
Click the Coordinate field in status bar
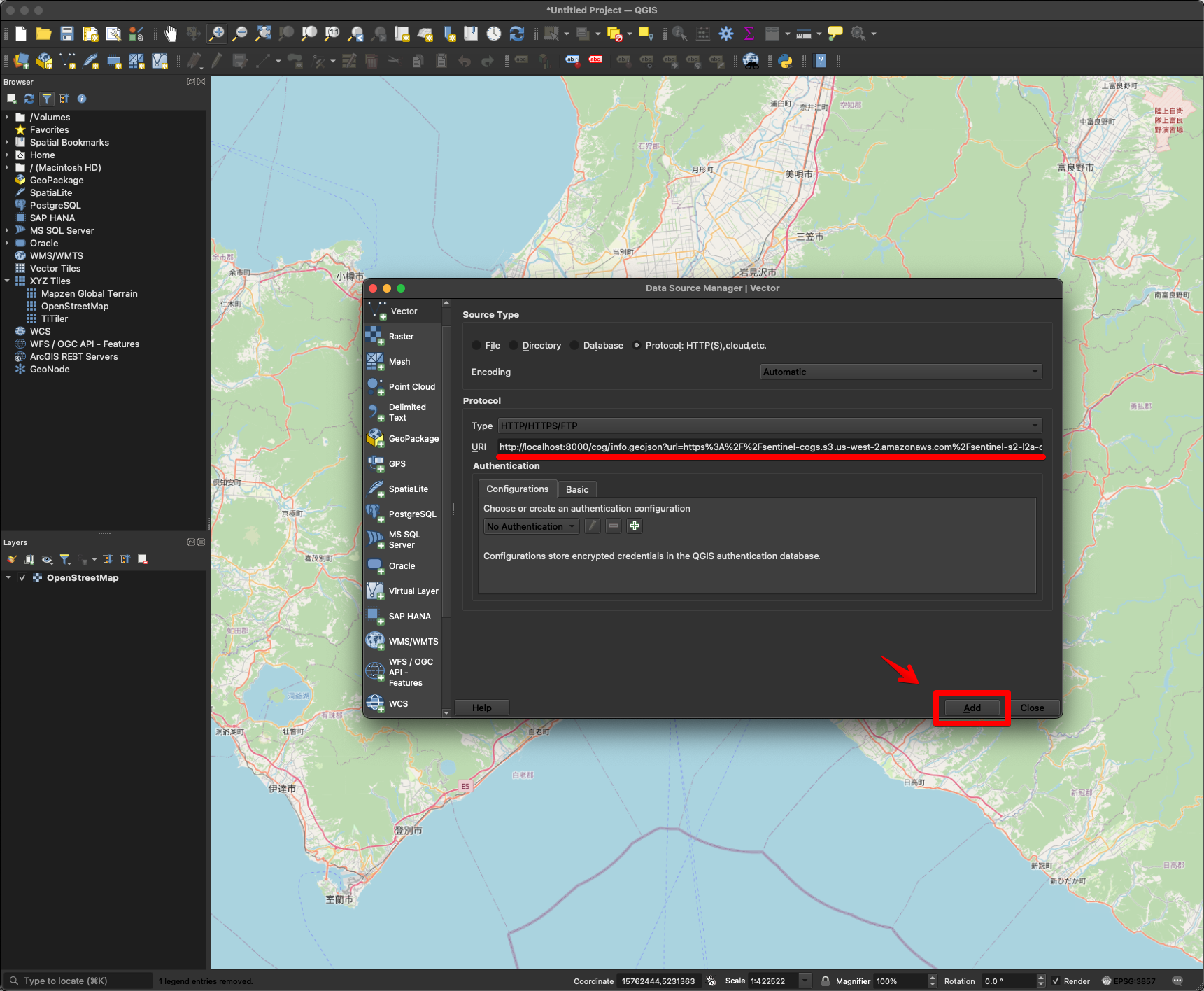click(x=659, y=981)
